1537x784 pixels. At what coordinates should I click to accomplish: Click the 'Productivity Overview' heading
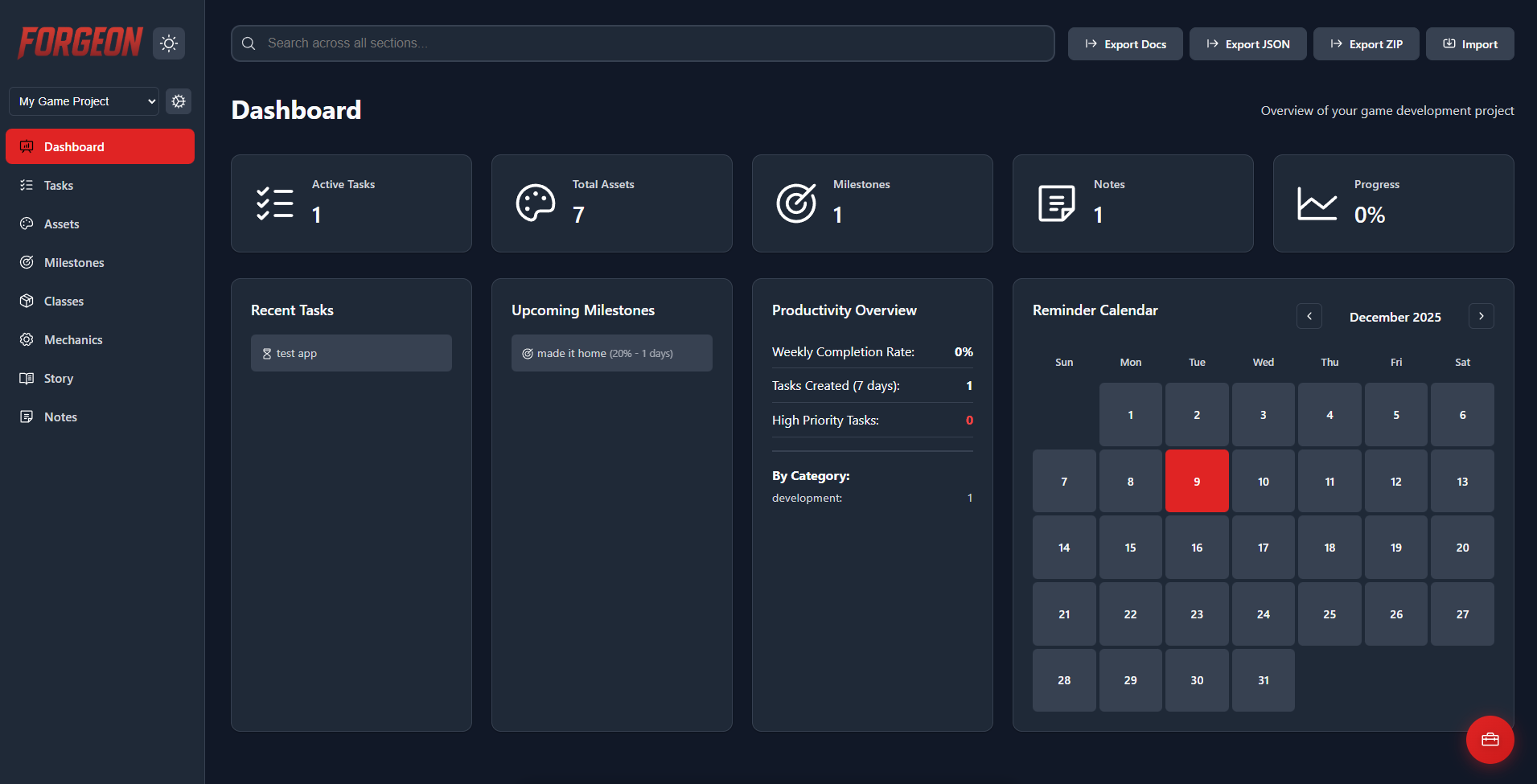[845, 310]
